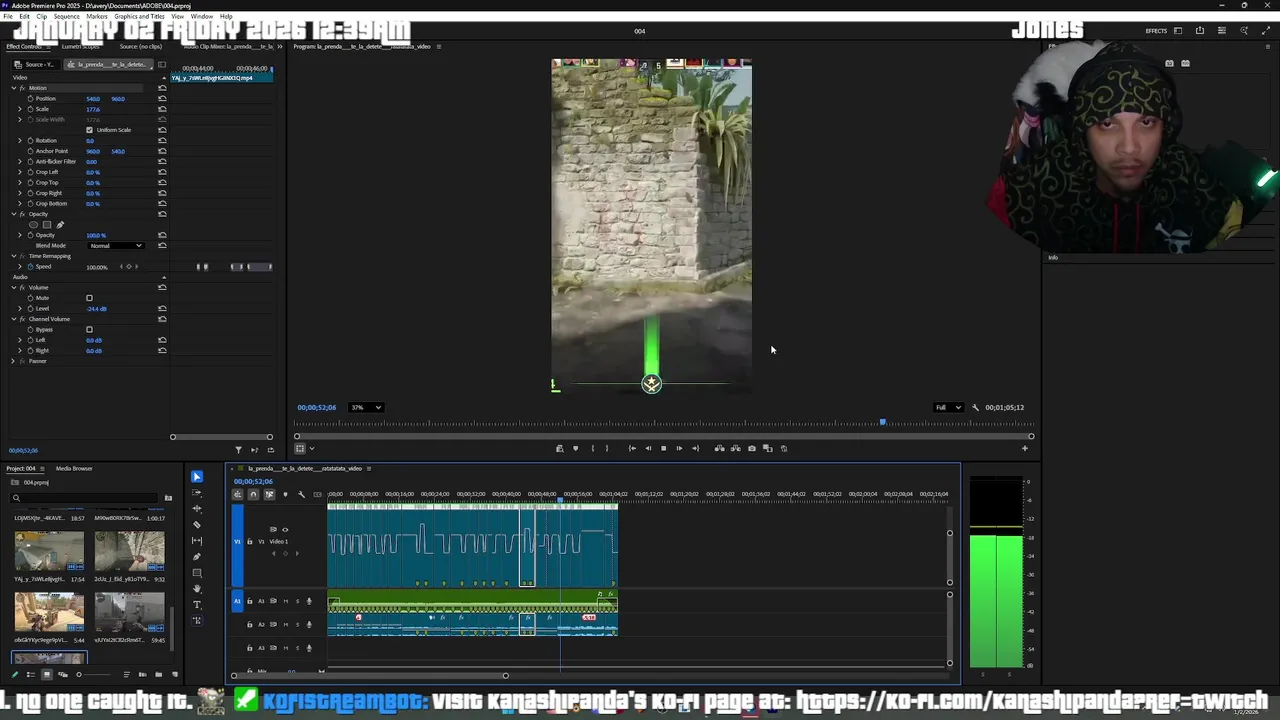Open the Effects workspace
The width and height of the screenshot is (1280, 720).
[x=1156, y=31]
